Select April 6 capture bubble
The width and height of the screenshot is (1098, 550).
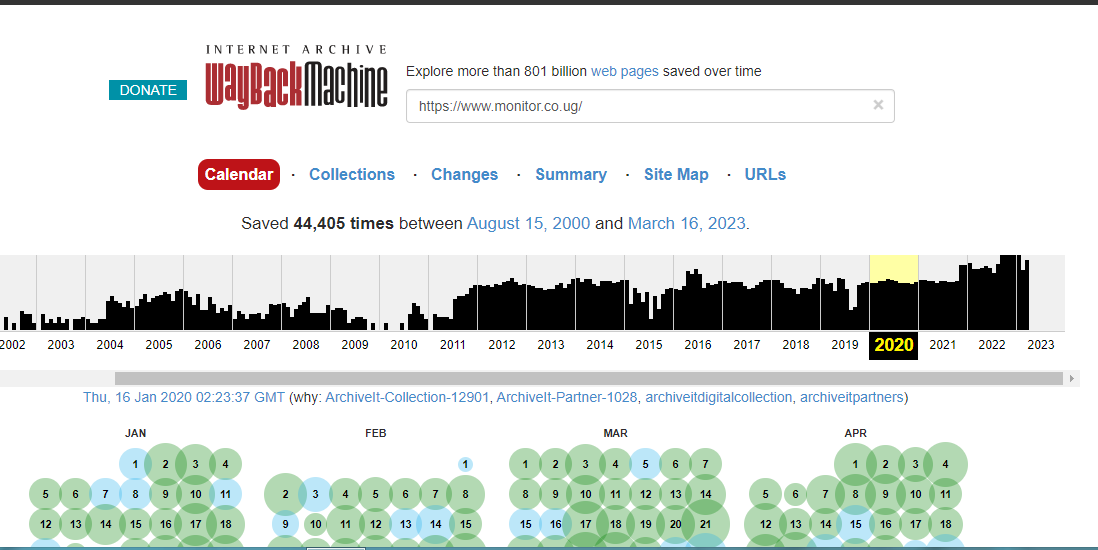795,494
